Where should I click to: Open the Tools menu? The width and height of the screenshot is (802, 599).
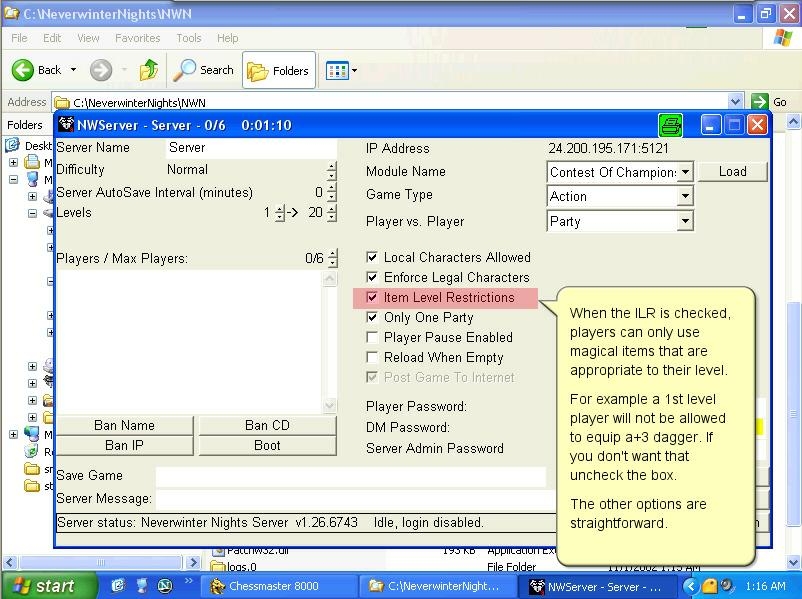click(x=189, y=38)
